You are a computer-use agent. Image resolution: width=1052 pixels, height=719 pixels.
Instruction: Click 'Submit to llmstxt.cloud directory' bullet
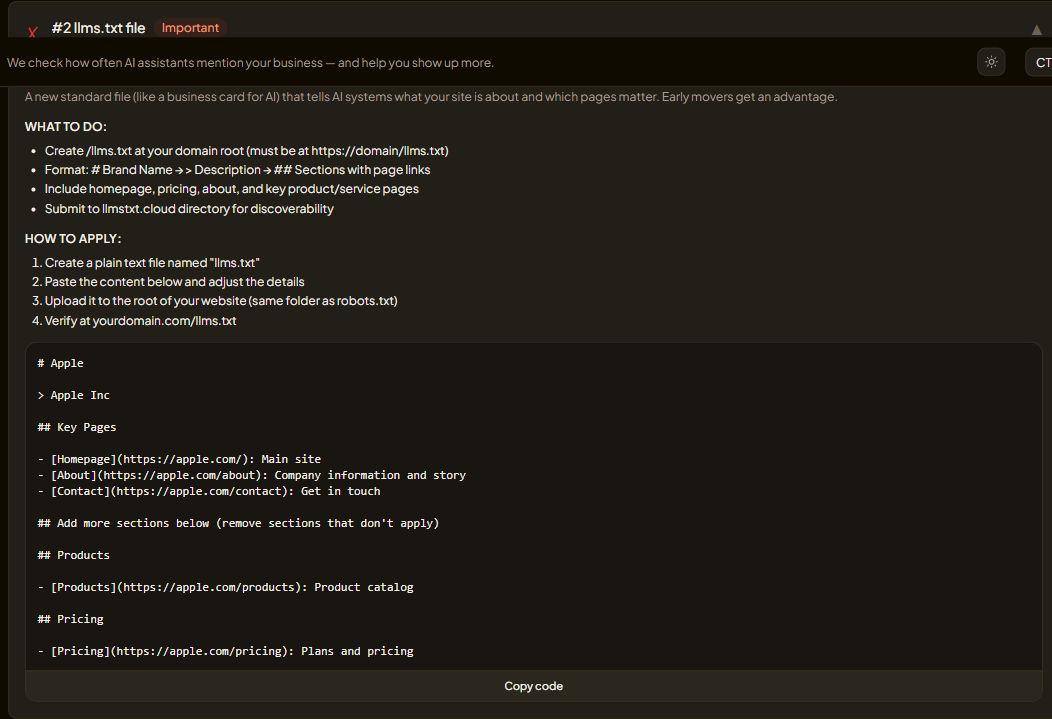pos(189,209)
